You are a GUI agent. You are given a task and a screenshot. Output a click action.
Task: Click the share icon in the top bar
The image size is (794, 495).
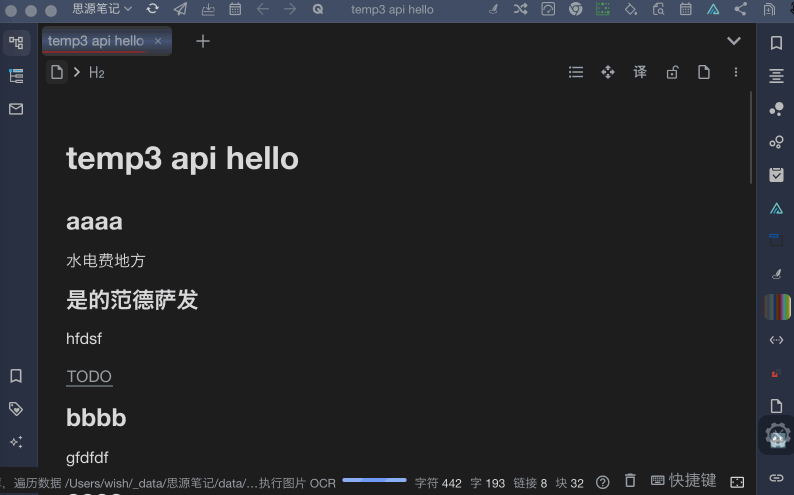tap(740, 9)
